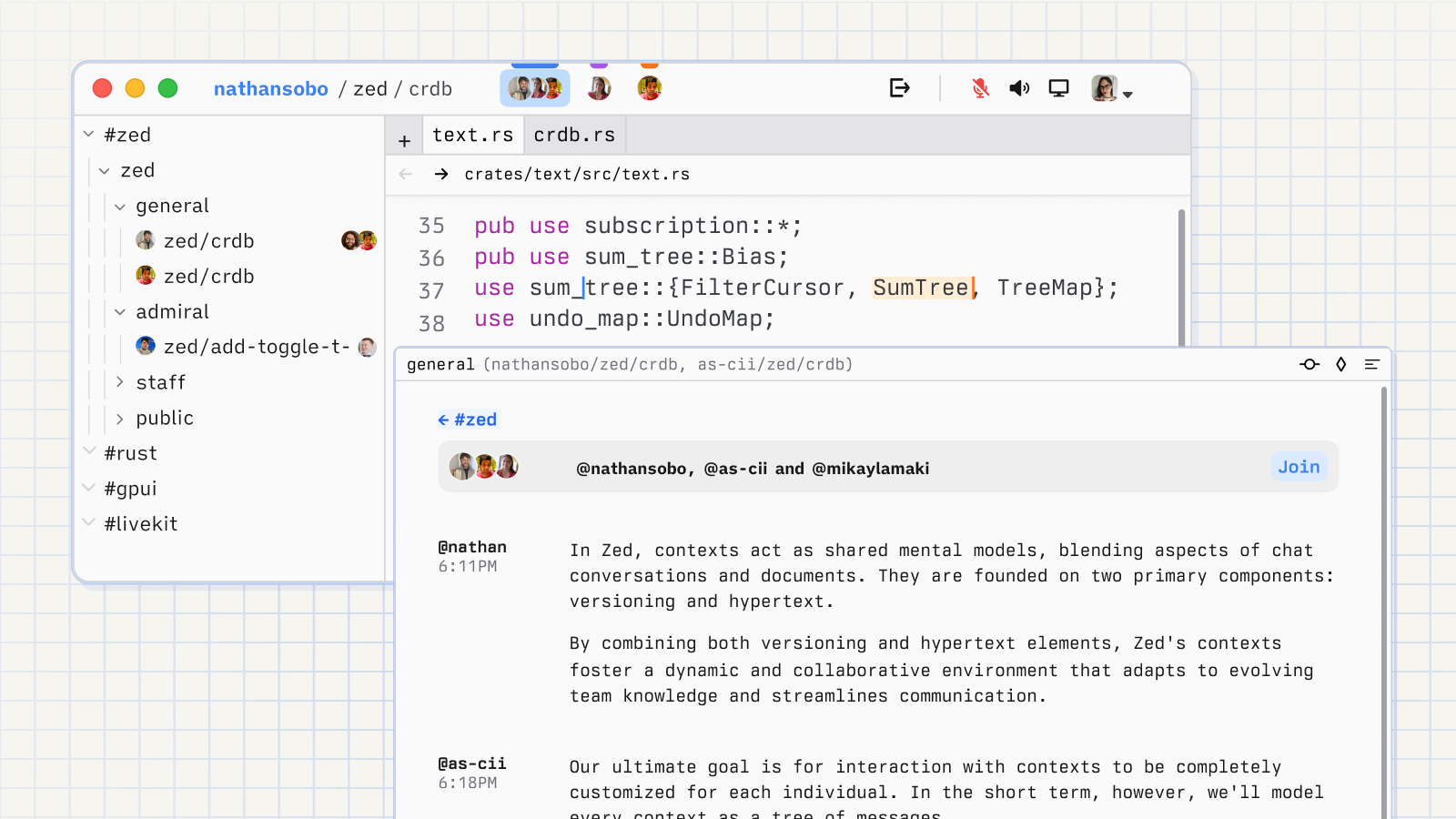Share screen using monitor icon
Screen dimensions: 1456x819
coord(1058,88)
